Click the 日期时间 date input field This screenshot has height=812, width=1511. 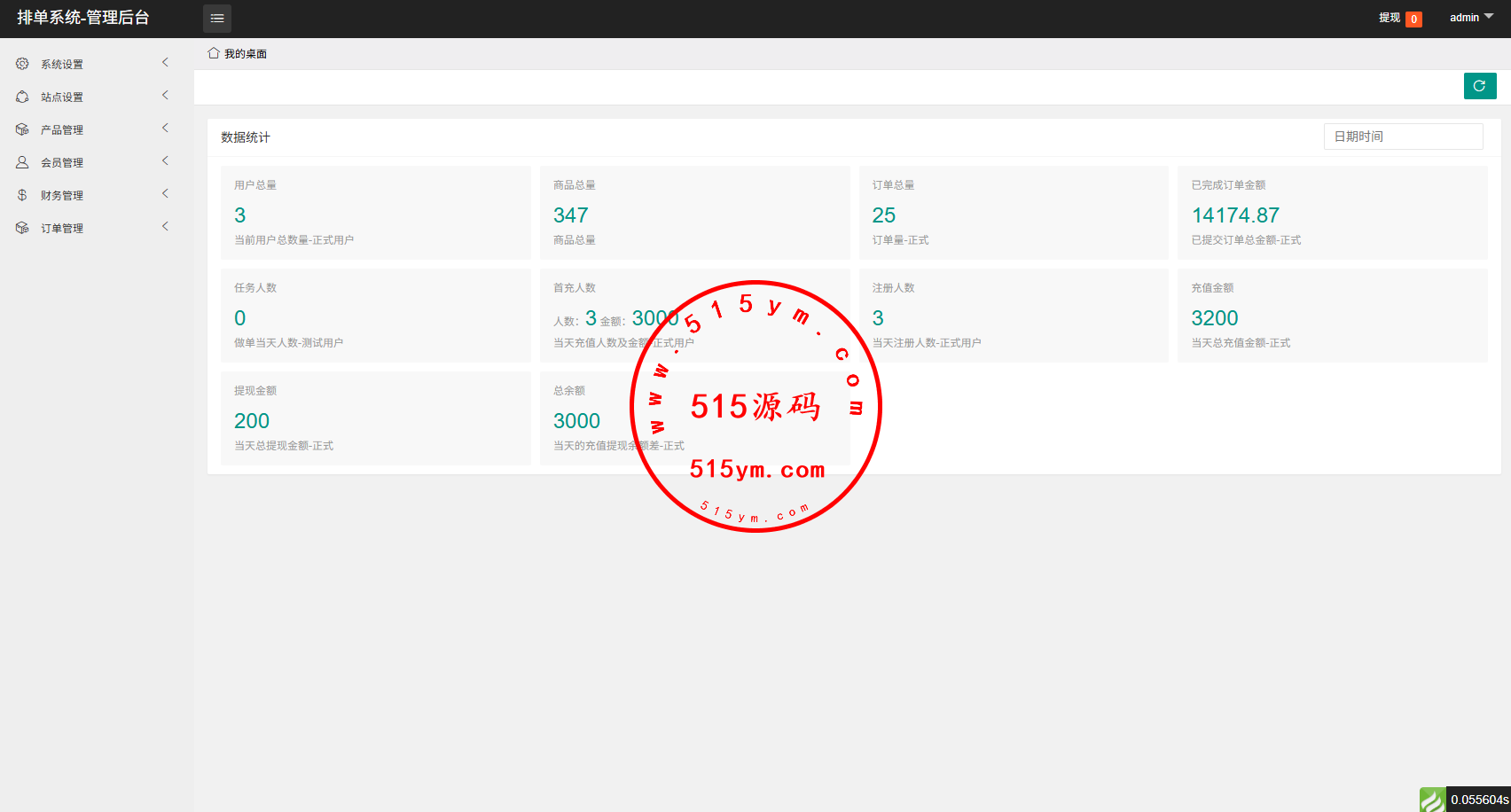1403,137
